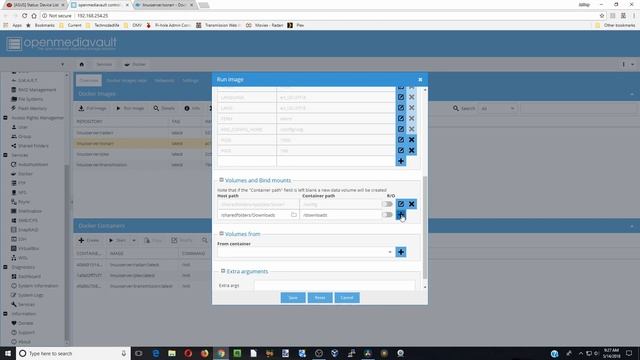Open File Systems in the sidebar
Screen dimensions: 640x360
click(x=27, y=99)
